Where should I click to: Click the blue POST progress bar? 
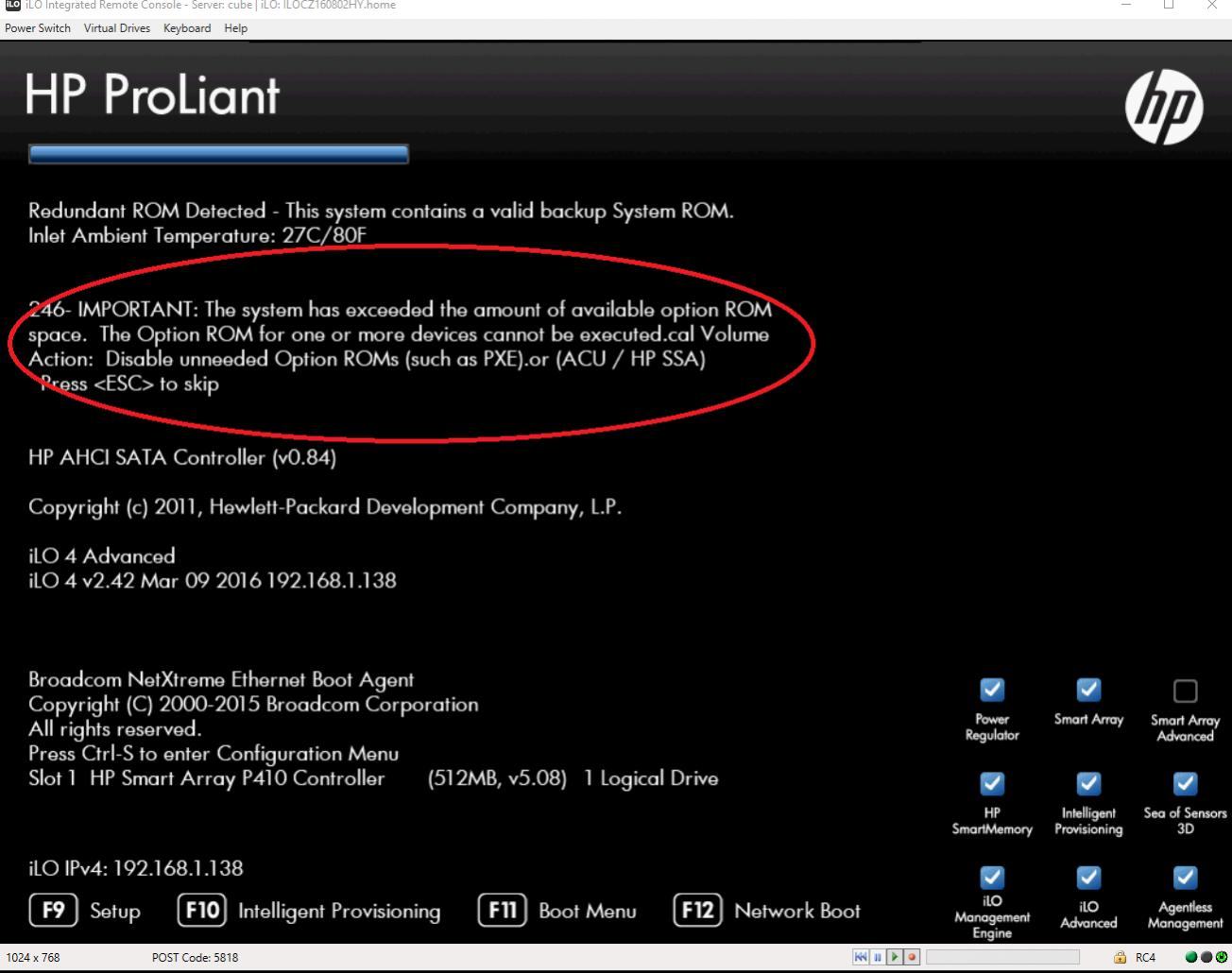(x=218, y=154)
